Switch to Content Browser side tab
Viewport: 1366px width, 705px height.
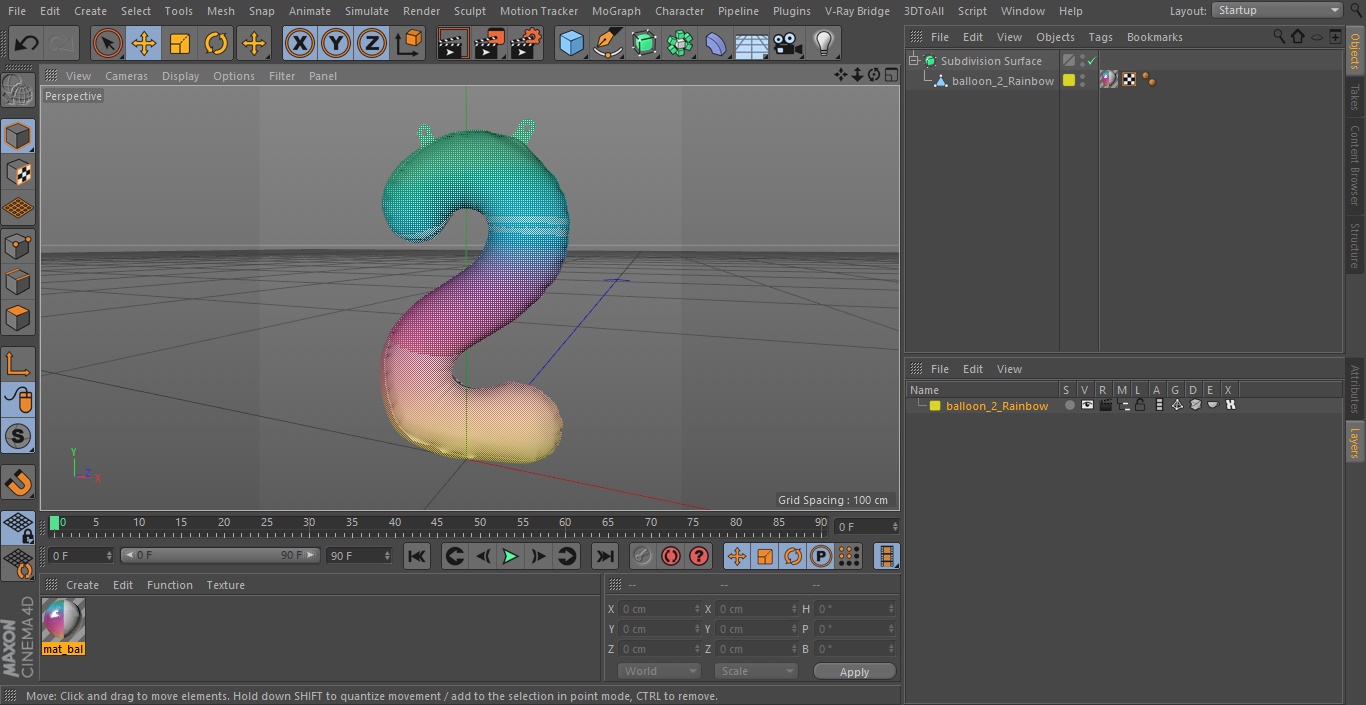[1355, 165]
